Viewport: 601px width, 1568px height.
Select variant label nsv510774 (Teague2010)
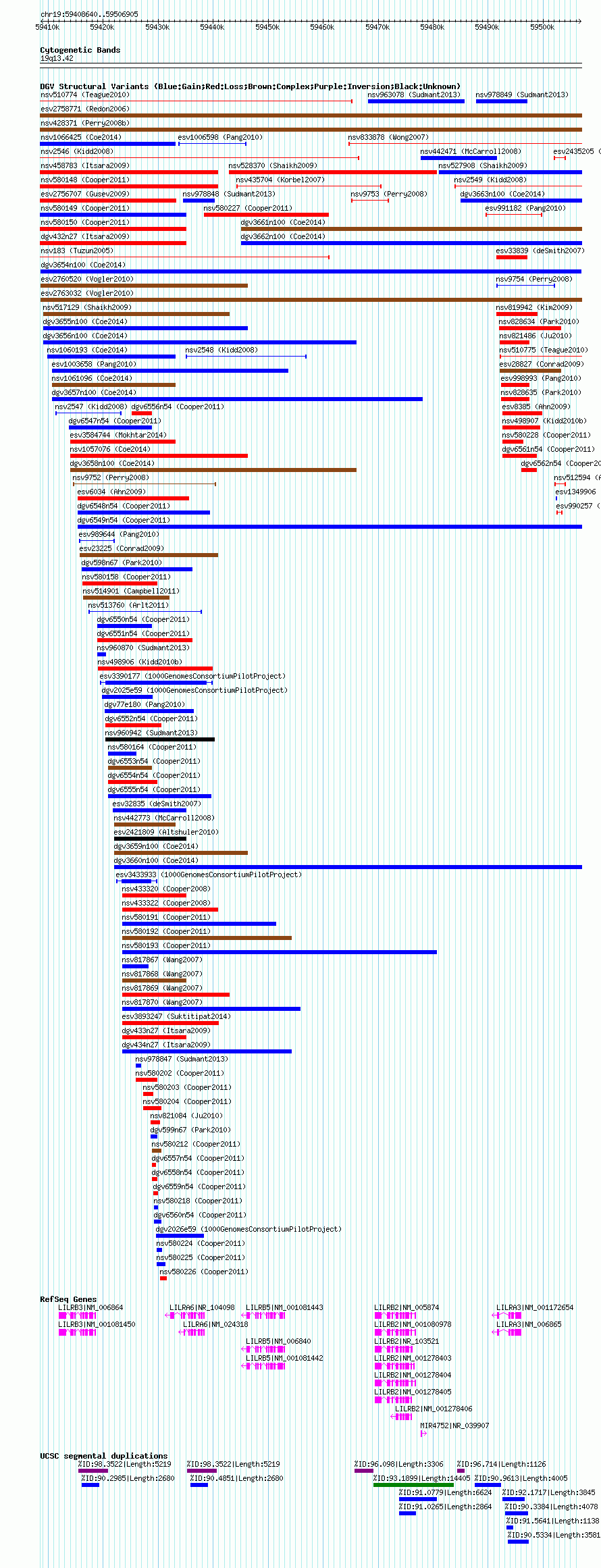click(x=85, y=95)
